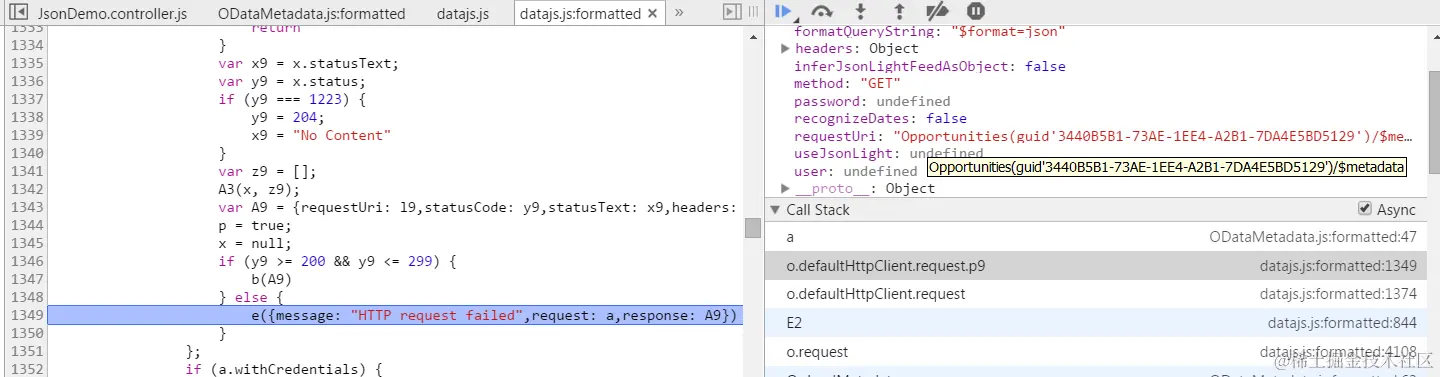
Task: Select call stack frame E2
Action: (1102, 322)
